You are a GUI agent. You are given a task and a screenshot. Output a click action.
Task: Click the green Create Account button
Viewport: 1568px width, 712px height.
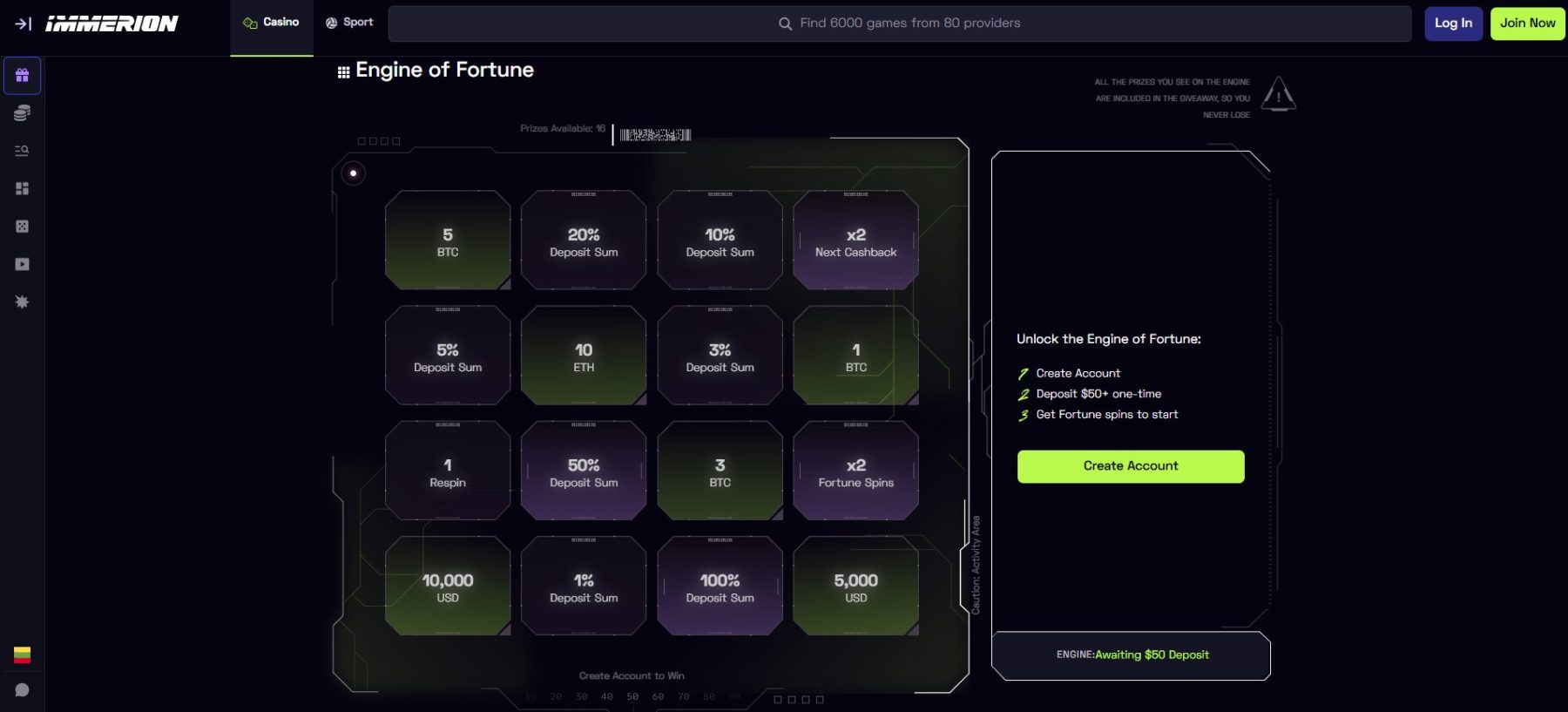point(1130,466)
